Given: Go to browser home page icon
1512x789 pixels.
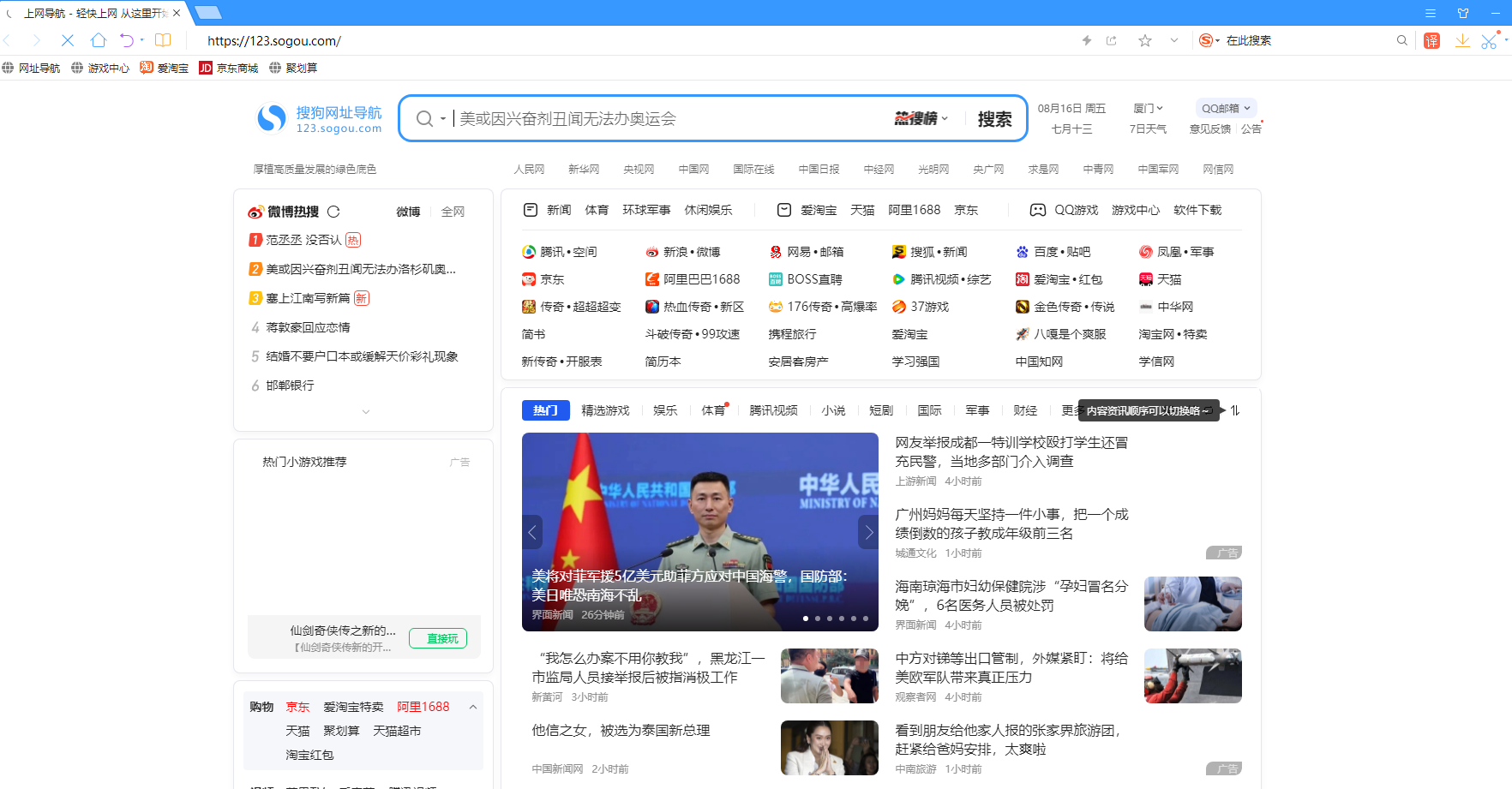Looking at the screenshot, I should (x=99, y=40).
